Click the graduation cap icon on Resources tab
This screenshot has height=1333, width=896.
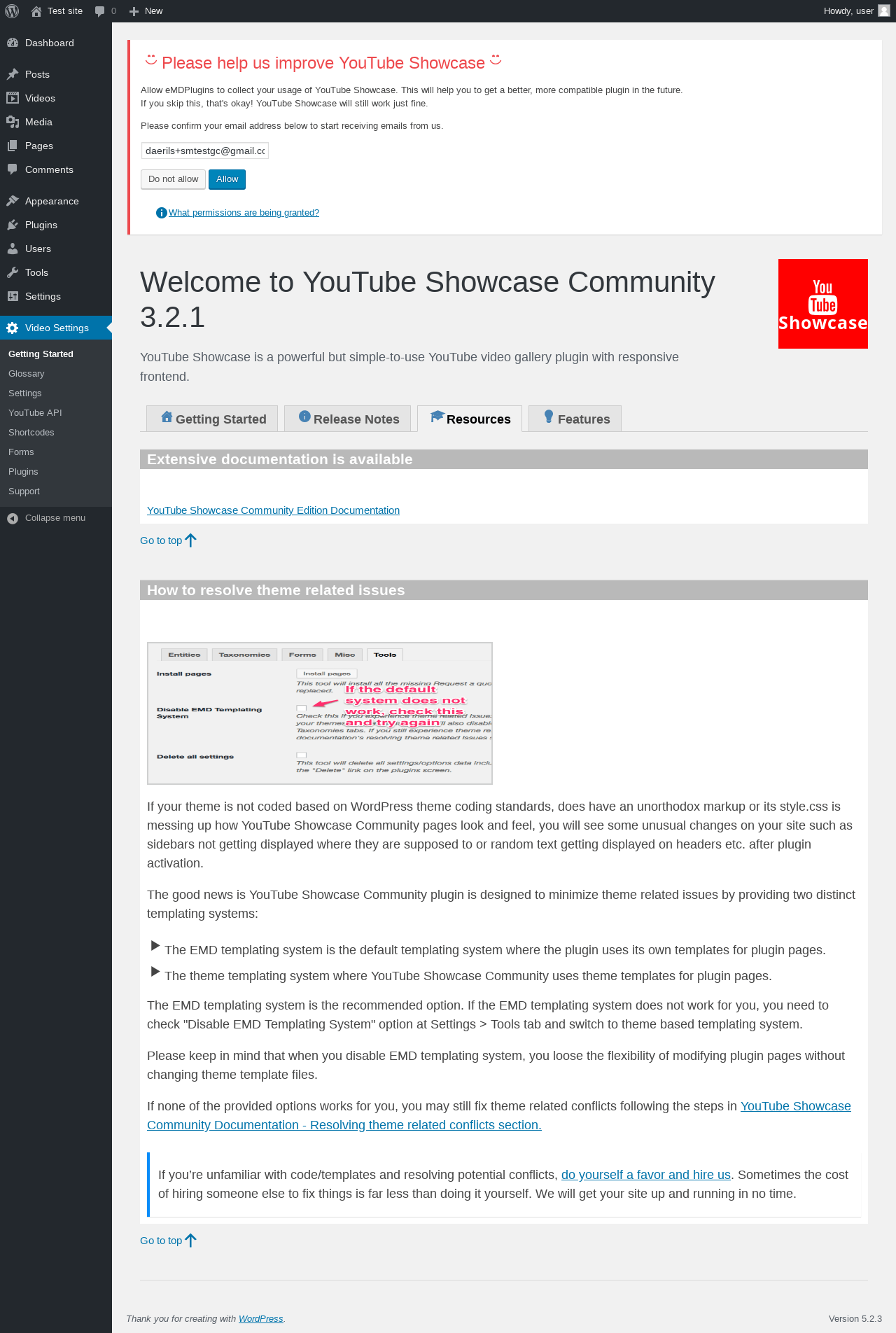(437, 417)
